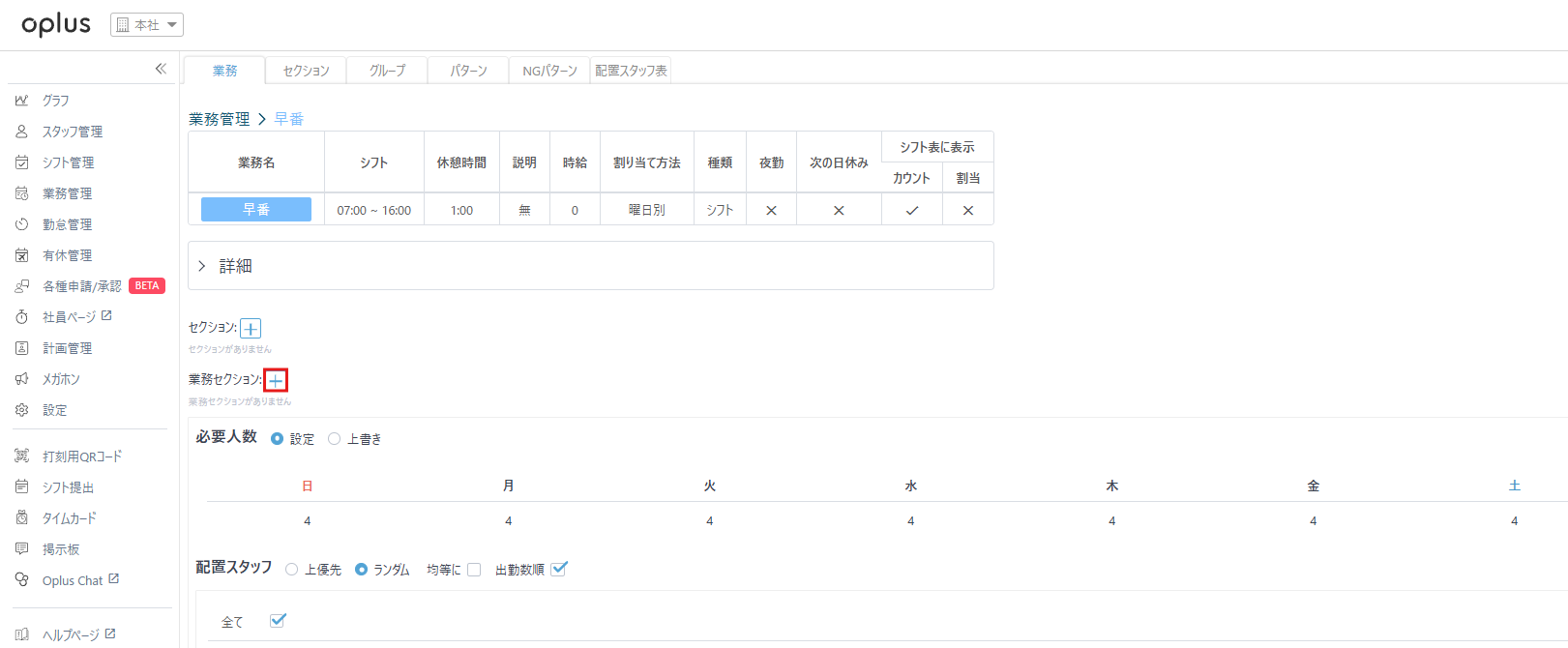
Task: Switch to the セクション tab
Action: (306, 71)
